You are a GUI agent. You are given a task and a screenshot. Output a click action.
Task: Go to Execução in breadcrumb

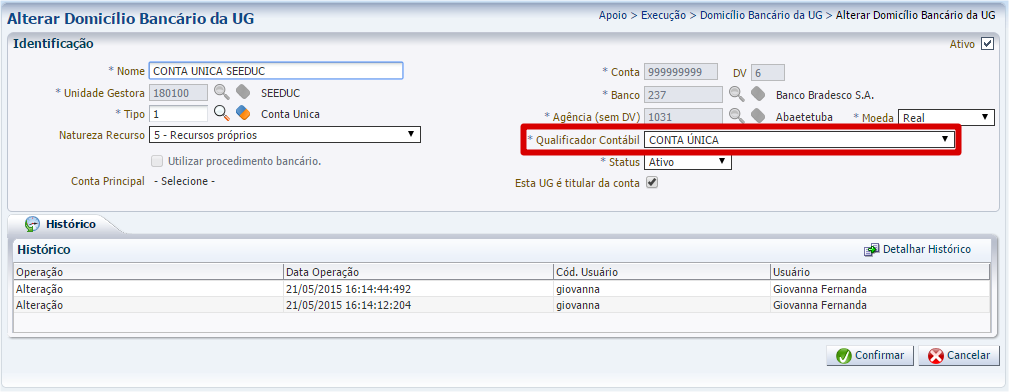[x=663, y=15]
